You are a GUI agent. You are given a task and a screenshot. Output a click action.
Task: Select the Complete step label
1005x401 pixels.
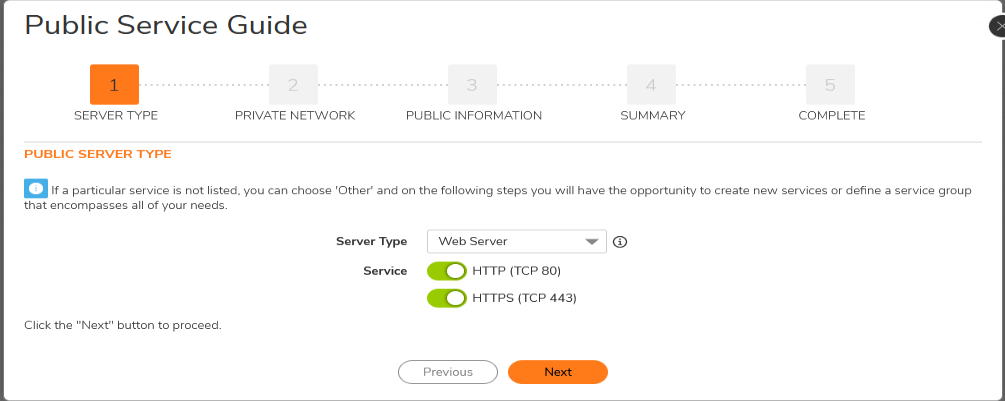point(832,116)
